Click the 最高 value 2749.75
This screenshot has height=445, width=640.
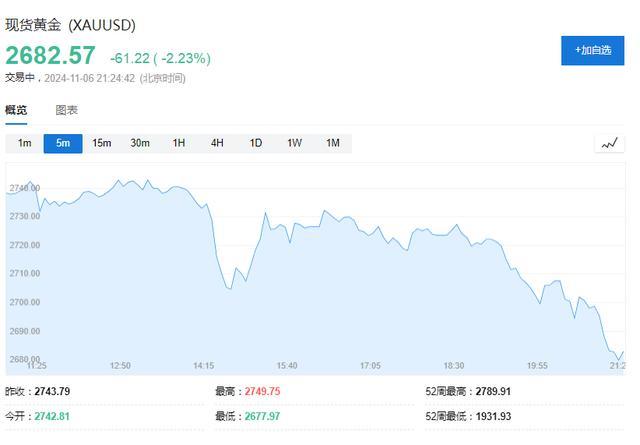point(262,391)
